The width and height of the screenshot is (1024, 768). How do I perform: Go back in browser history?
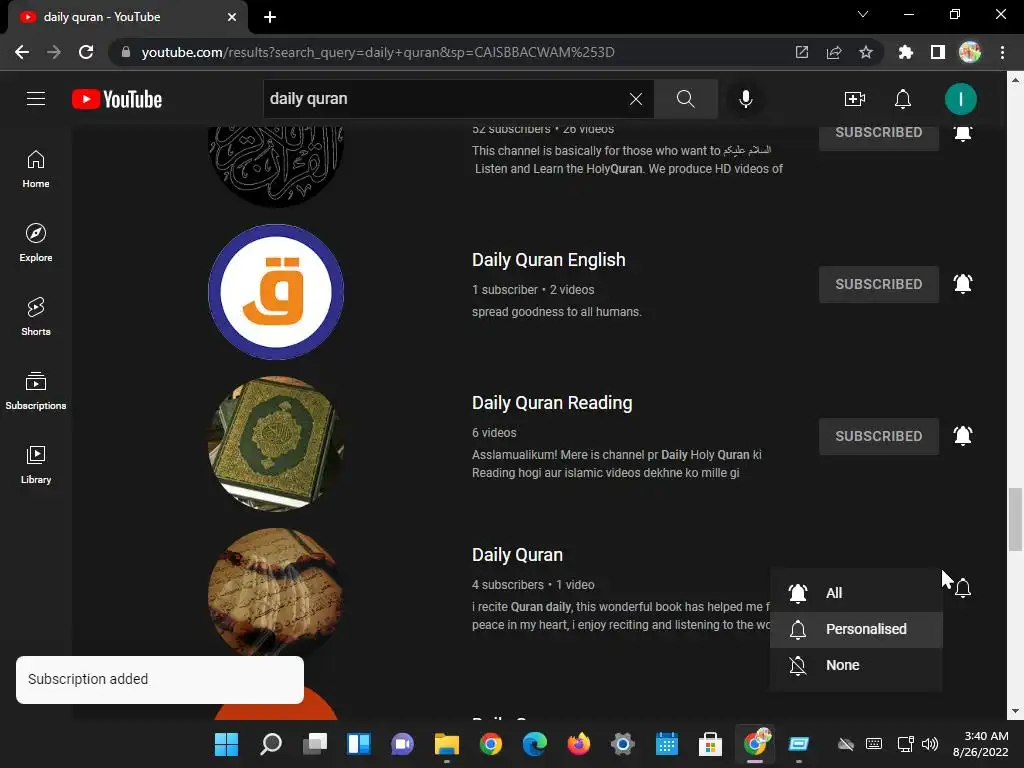pos(22,52)
